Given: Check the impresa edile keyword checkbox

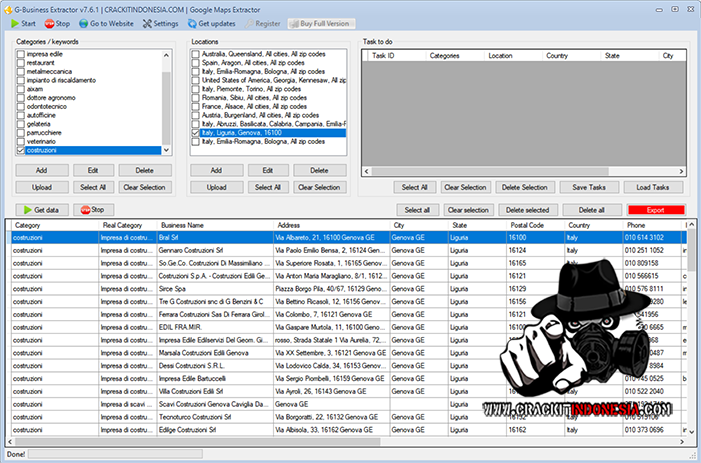Looking at the screenshot, I should (21, 53).
